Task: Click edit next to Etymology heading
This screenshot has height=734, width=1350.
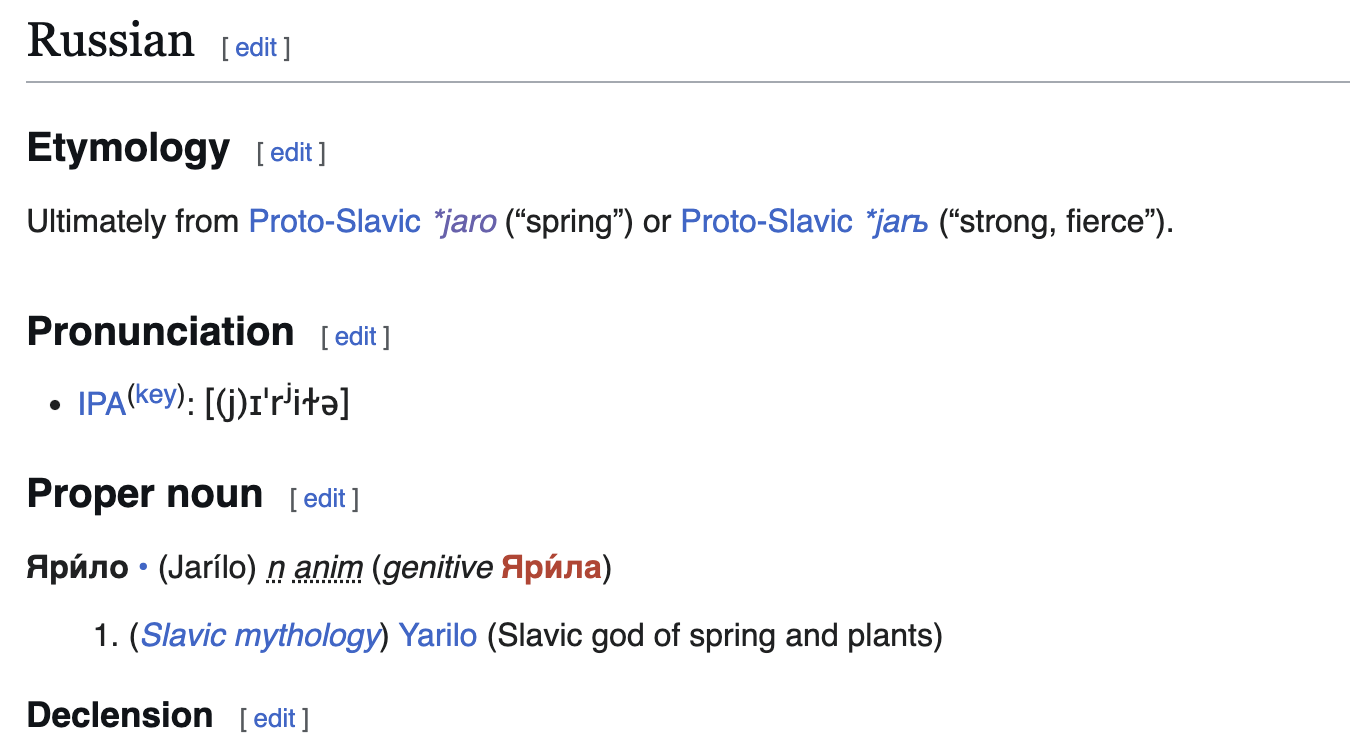Action: coord(291,152)
